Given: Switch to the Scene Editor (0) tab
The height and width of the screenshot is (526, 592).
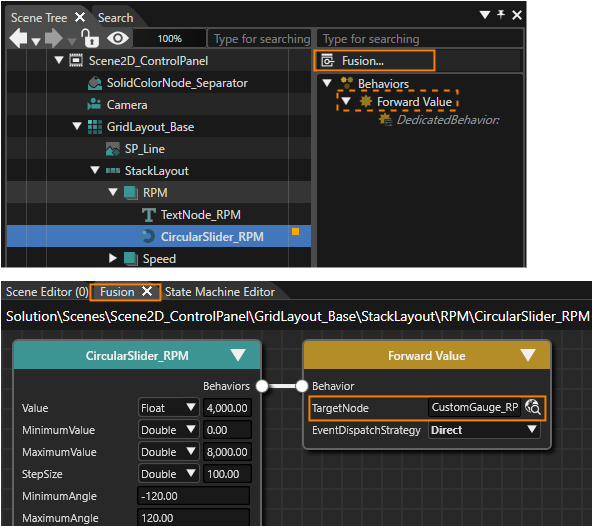Looking at the screenshot, I should point(47,292).
